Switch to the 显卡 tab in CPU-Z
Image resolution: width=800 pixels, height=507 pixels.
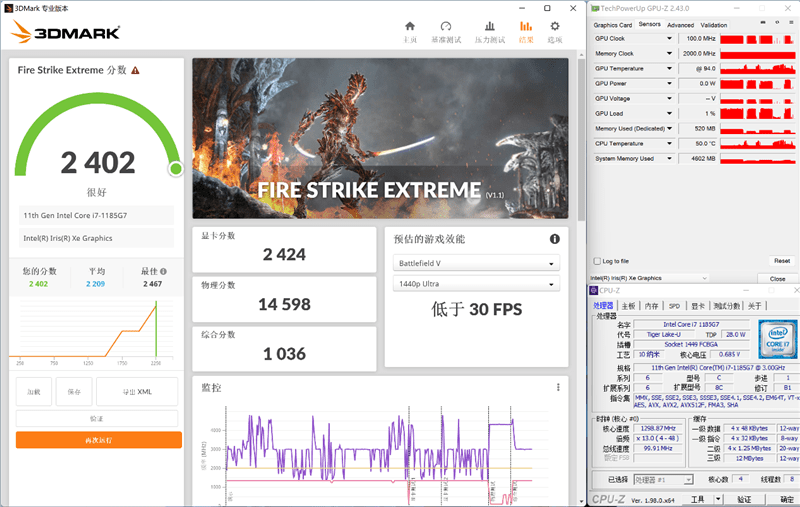tap(697, 306)
